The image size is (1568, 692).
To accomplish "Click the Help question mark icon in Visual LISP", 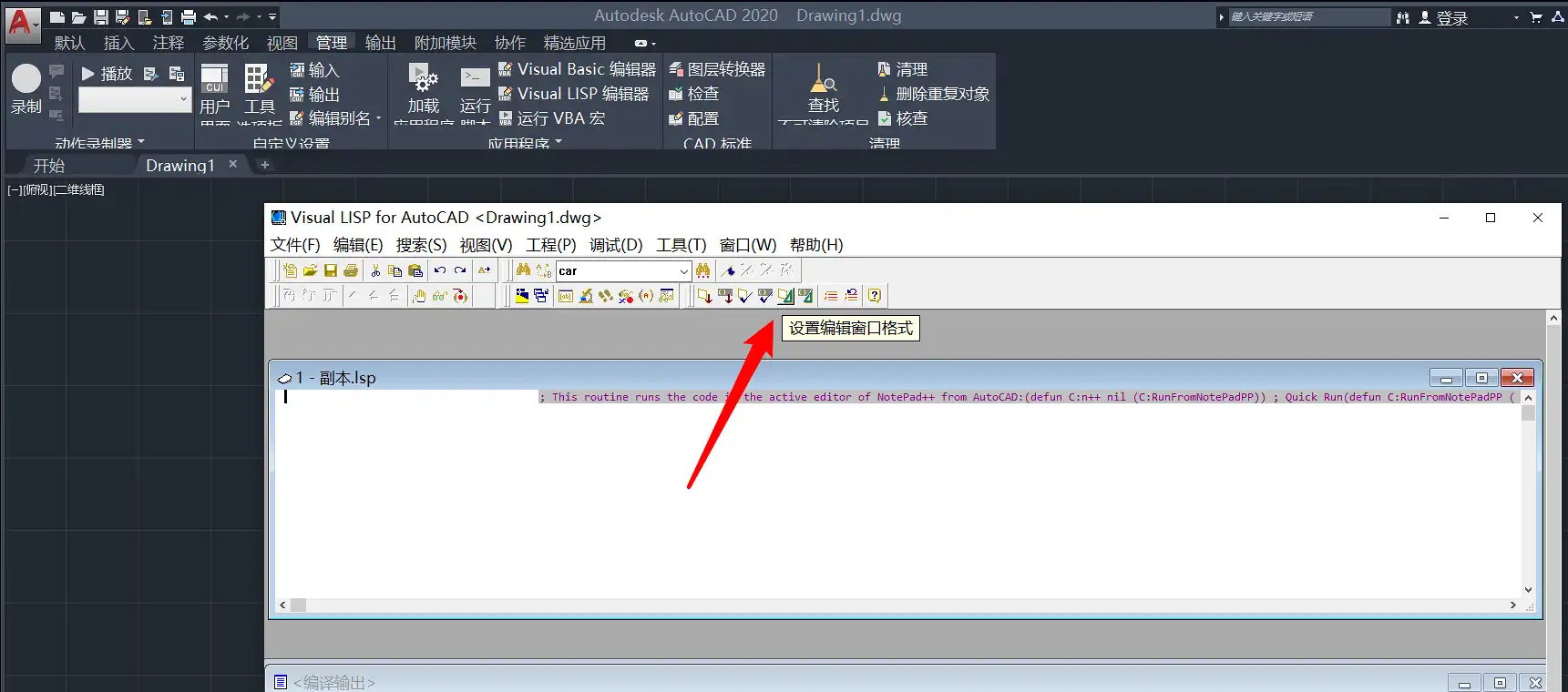I will (x=875, y=296).
